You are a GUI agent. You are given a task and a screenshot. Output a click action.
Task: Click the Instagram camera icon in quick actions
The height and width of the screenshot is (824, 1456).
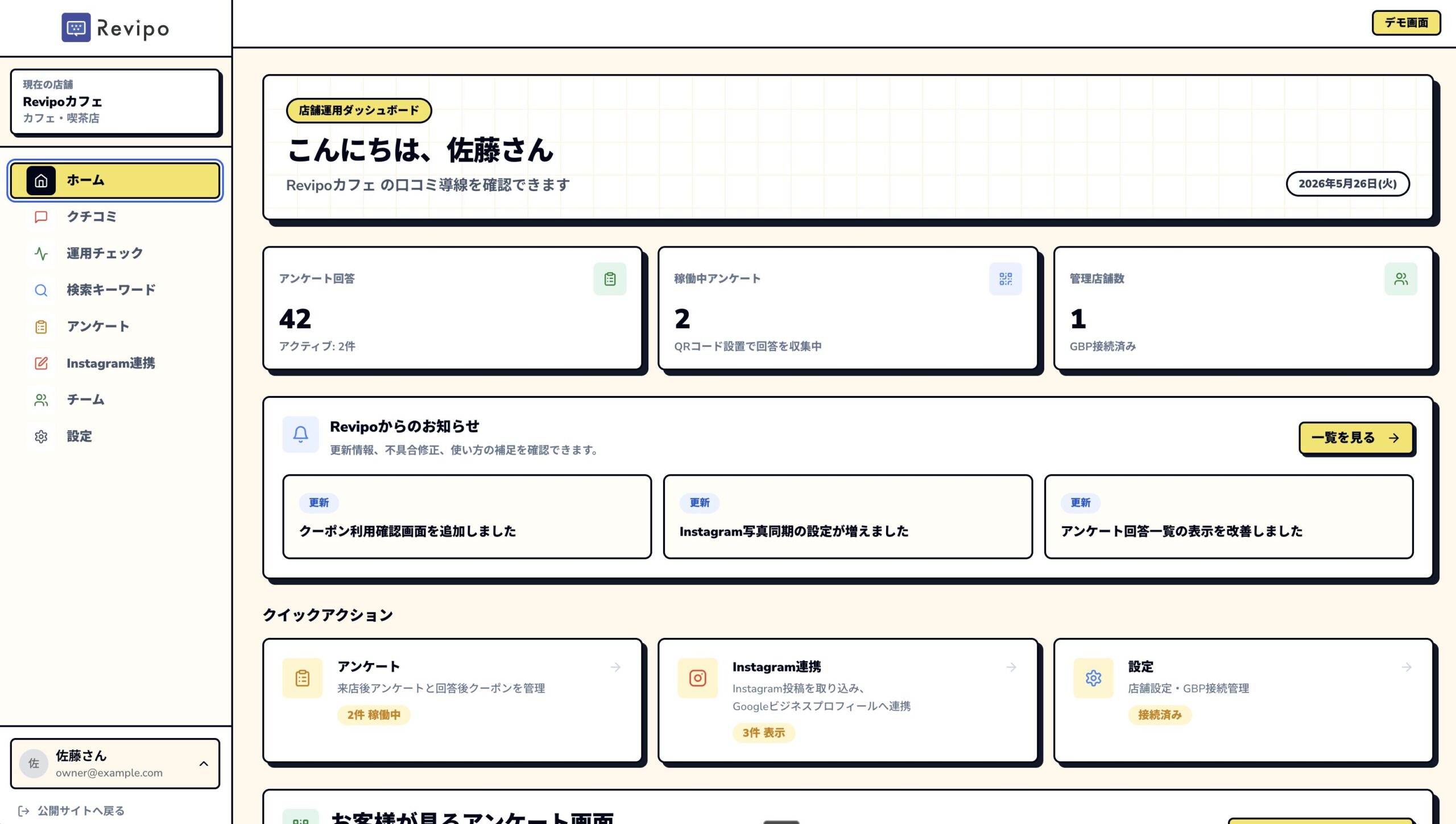698,678
